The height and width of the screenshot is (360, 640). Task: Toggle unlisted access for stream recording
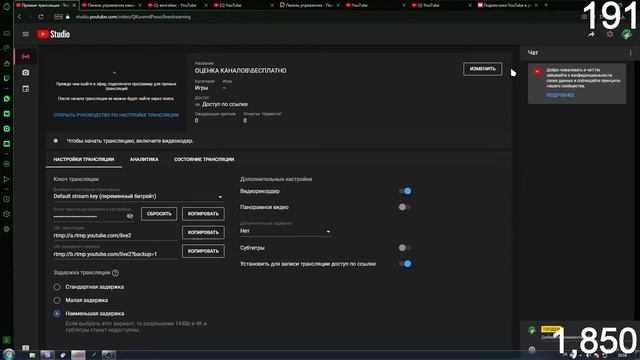[405, 264]
